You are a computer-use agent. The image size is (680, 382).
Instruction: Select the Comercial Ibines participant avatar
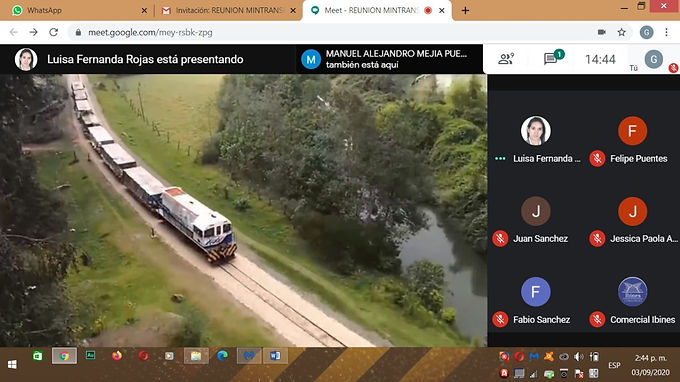(x=632, y=292)
